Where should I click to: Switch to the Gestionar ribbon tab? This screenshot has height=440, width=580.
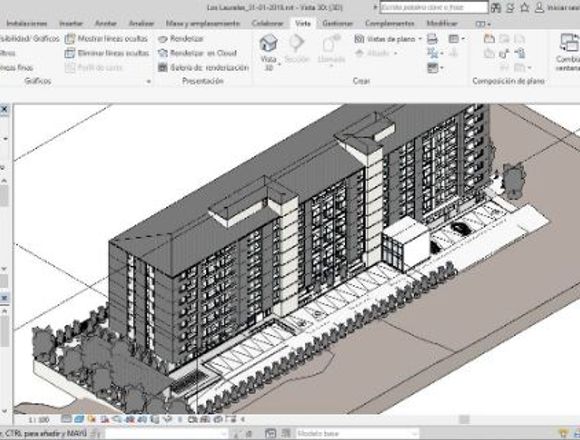coord(337,24)
